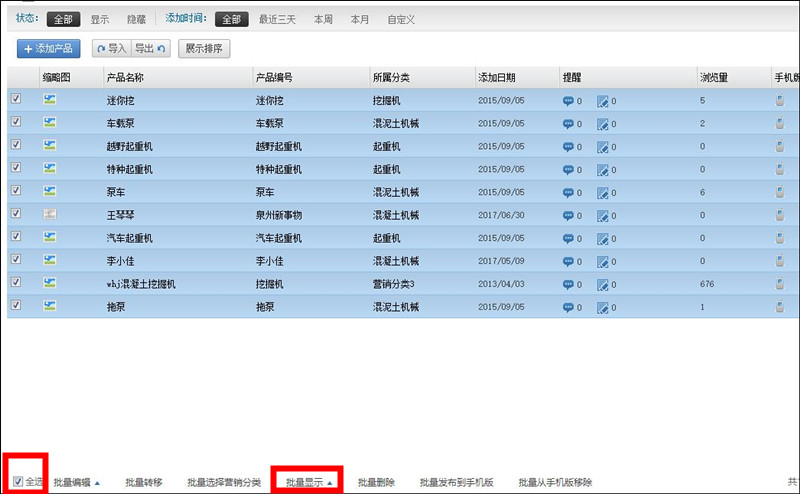Toggle checkbox for whj混凝土挖掘机 row
This screenshot has height=494, width=800.
click(16, 284)
